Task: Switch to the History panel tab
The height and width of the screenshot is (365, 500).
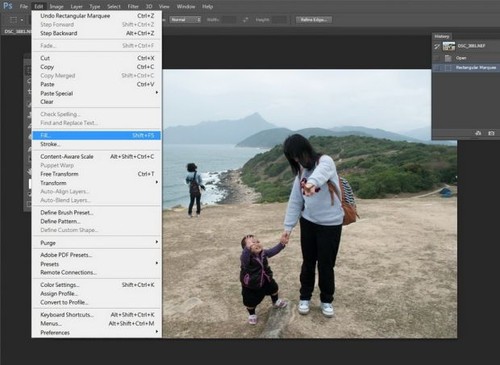Action: [x=442, y=36]
